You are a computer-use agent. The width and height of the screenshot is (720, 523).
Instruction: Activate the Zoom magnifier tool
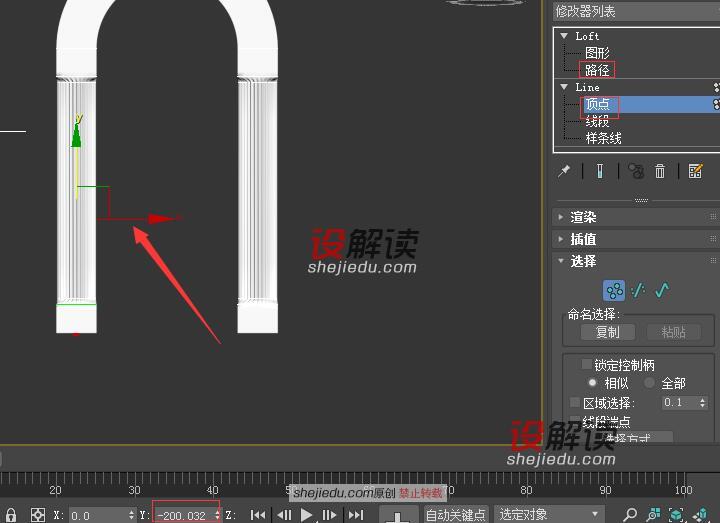[x=630, y=515]
